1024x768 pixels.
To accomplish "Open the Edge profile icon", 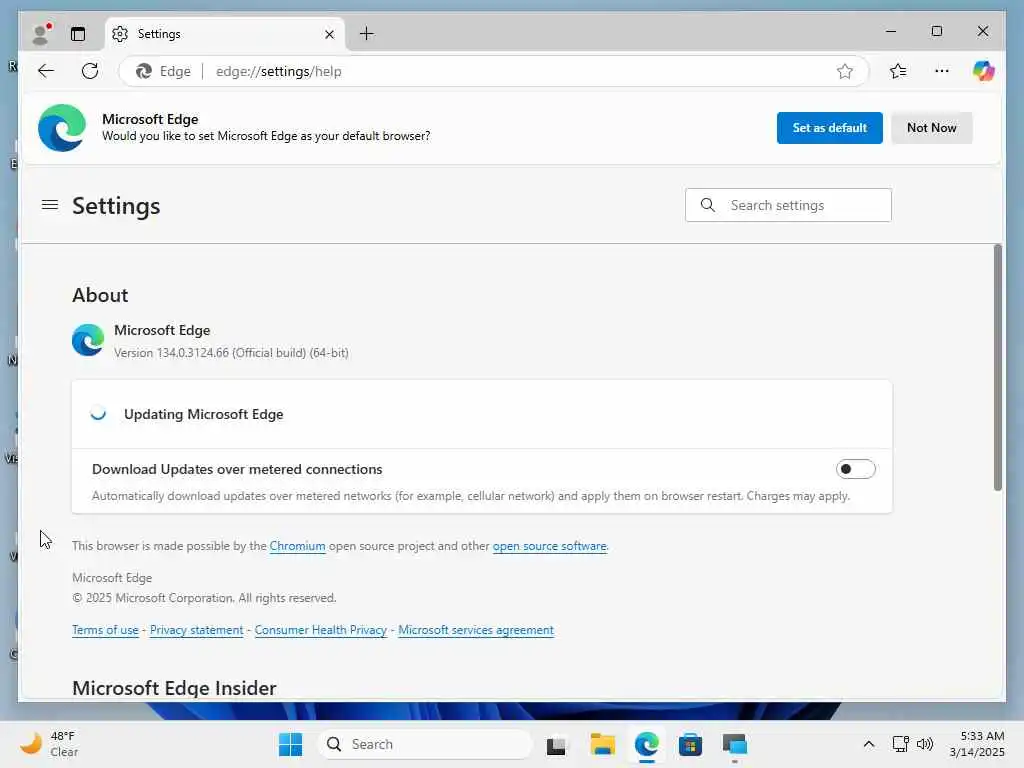I will coord(42,33).
